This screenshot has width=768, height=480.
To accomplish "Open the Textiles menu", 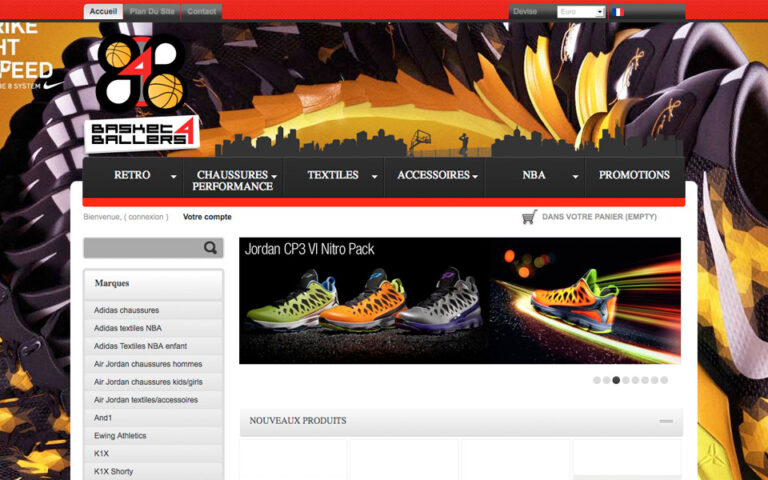I will [x=333, y=175].
